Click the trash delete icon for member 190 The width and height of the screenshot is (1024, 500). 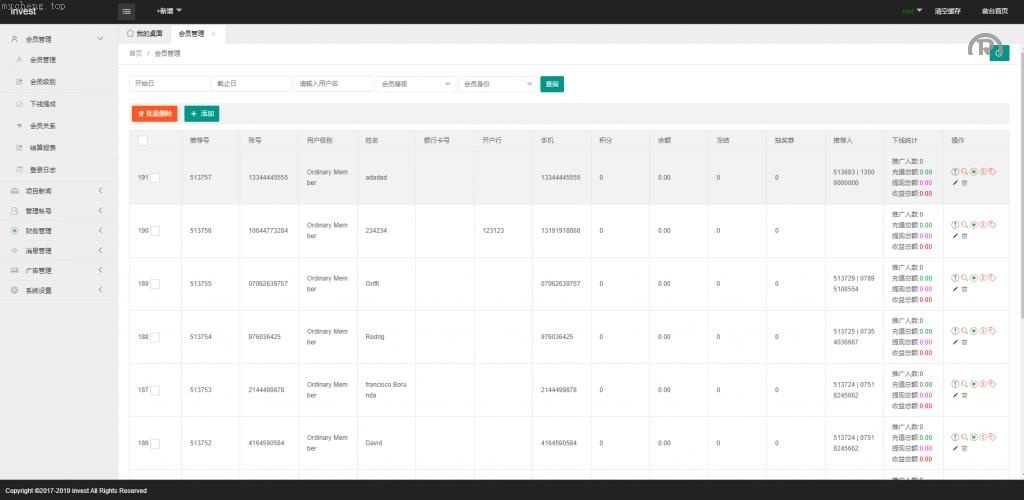click(965, 236)
